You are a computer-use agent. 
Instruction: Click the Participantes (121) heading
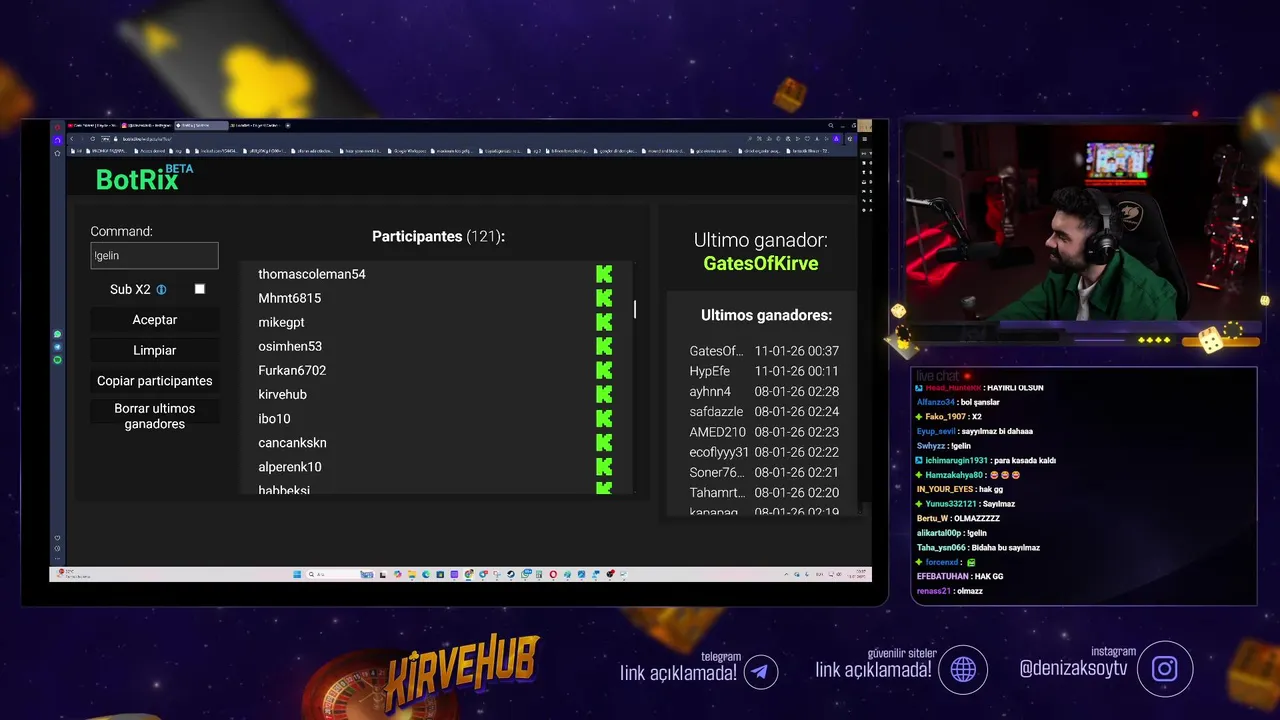438,236
